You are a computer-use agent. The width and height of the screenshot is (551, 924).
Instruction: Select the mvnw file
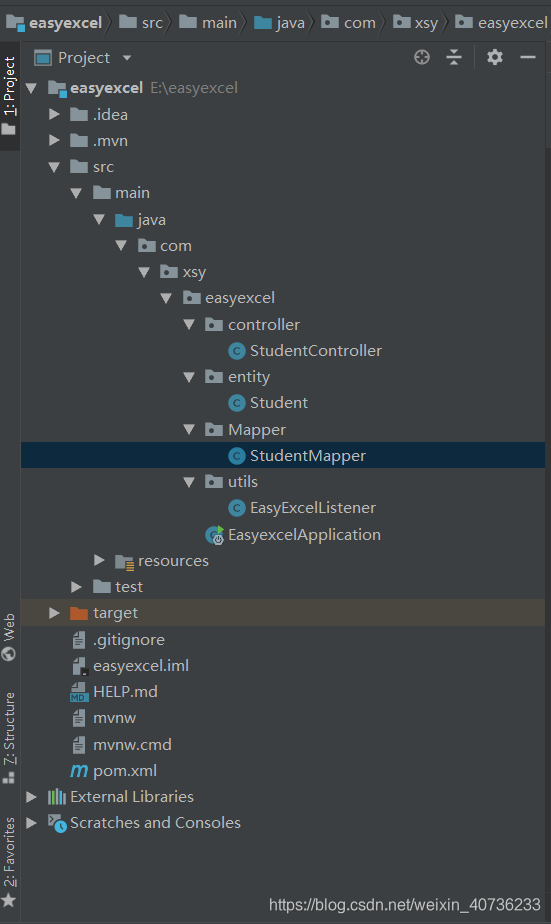[x=114, y=718]
